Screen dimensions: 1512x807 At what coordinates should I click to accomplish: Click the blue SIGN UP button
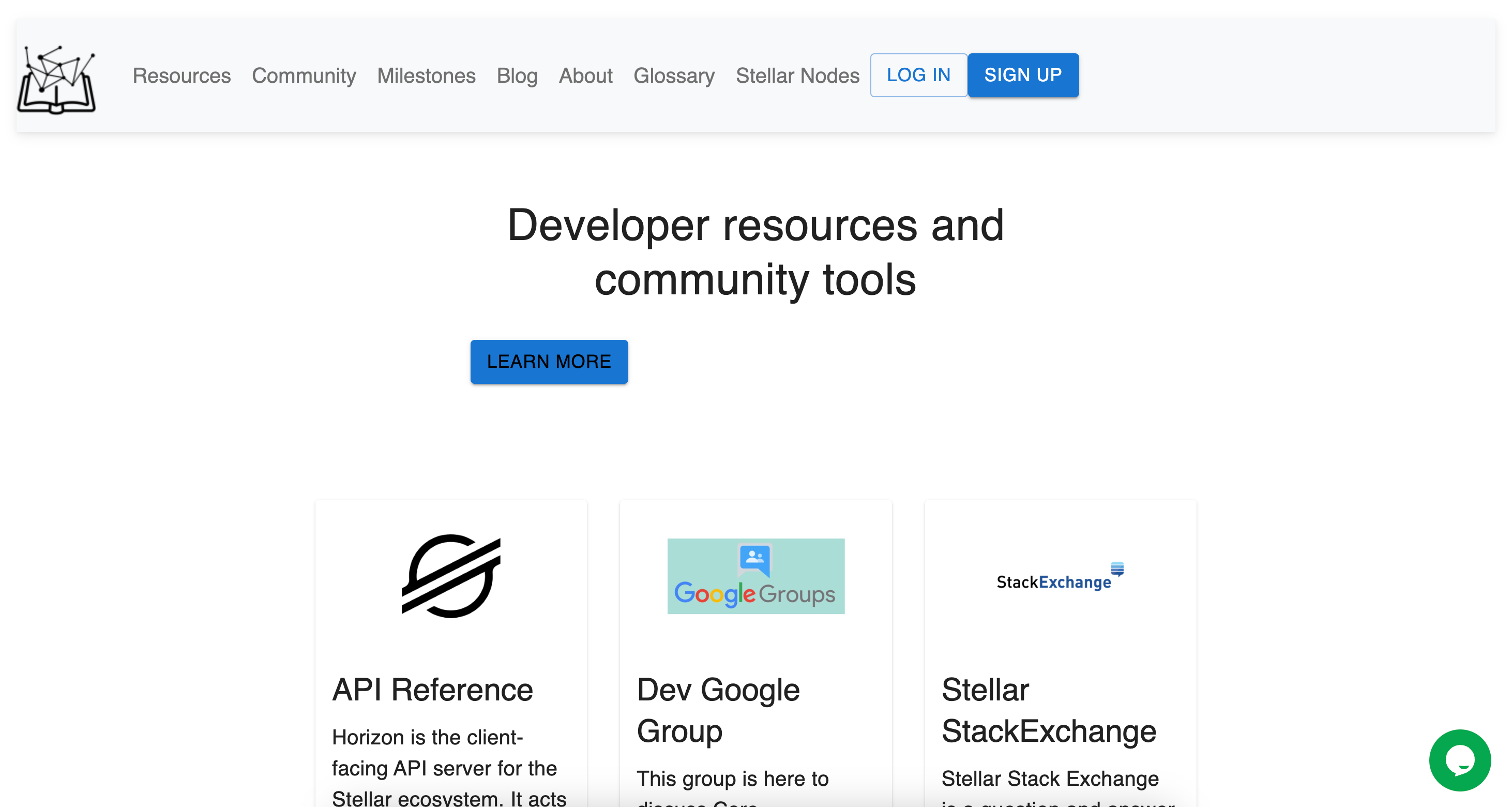click(x=1022, y=75)
